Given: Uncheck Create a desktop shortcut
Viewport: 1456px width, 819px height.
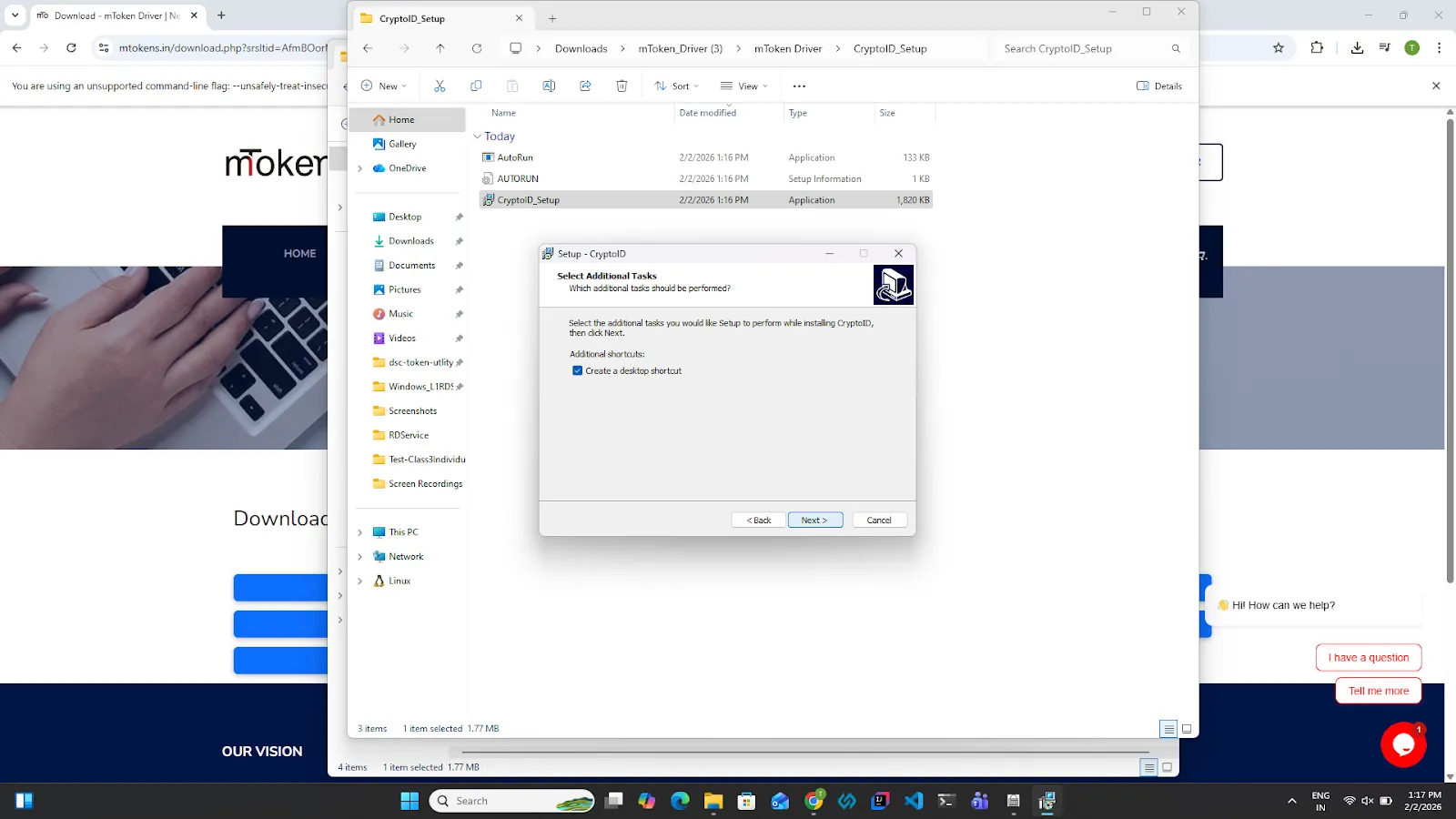Looking at the screenshot, I should point(577,370).
